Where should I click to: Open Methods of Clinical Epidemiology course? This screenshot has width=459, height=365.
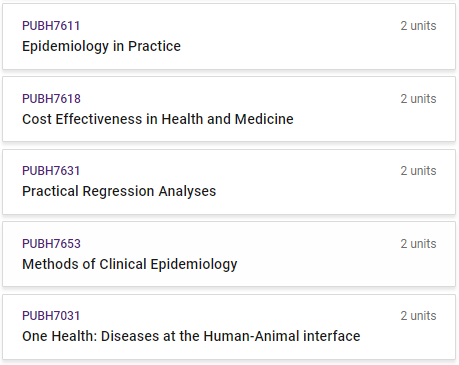(130, 264)
